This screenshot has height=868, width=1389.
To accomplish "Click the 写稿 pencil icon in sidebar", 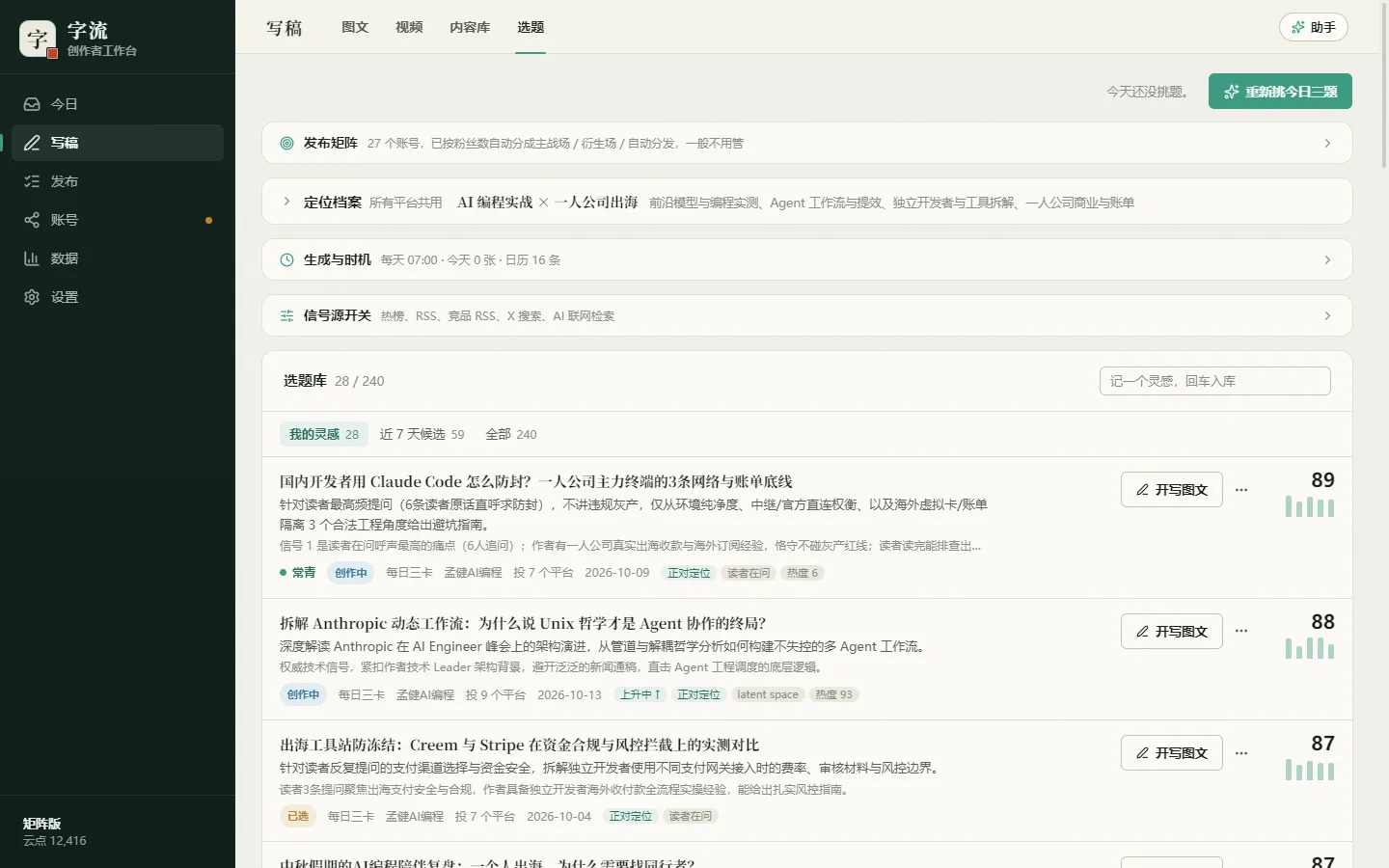I will (x=32, y=143).
